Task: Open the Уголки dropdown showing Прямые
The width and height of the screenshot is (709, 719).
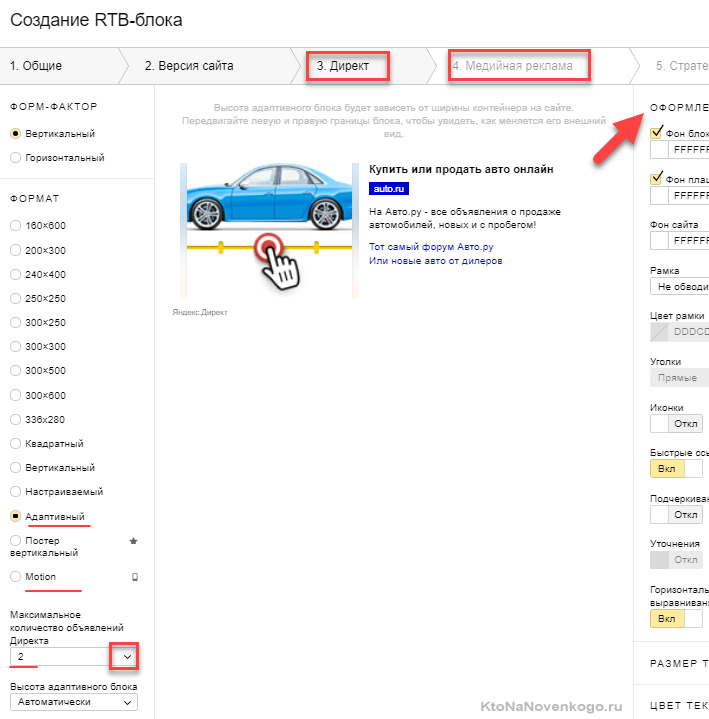Action: (x=680, y=378)
